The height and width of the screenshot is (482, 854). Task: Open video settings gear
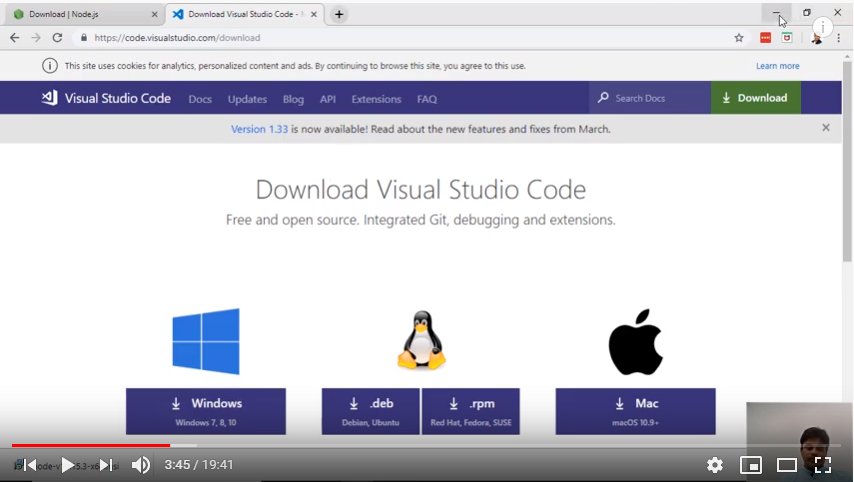click(714, 465)
